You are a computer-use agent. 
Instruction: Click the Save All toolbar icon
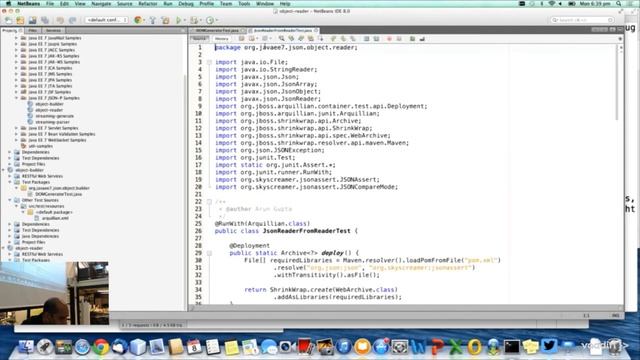[x=44, y=20]
